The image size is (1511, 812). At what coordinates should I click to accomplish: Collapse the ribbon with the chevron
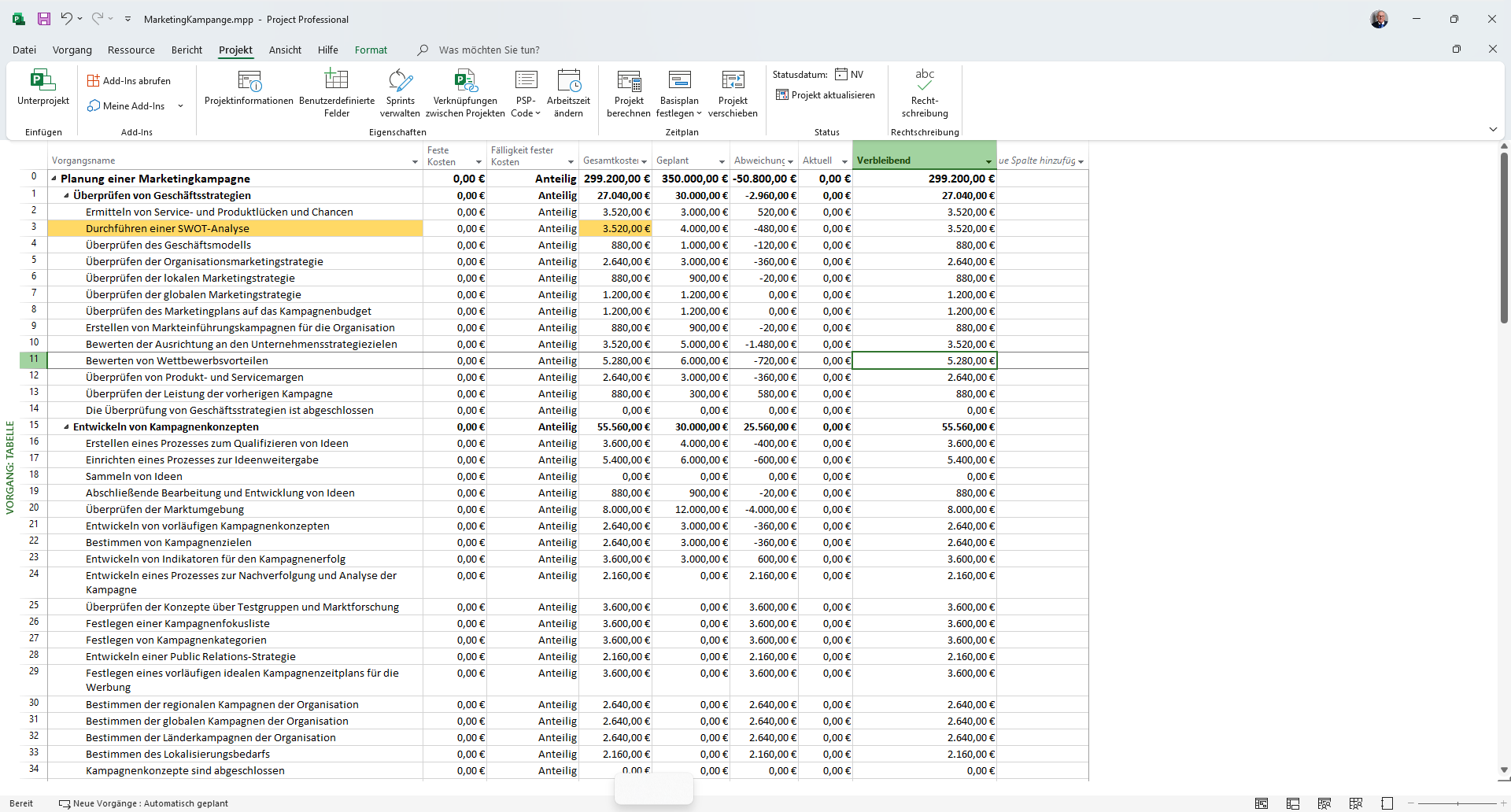(1493, 129)
